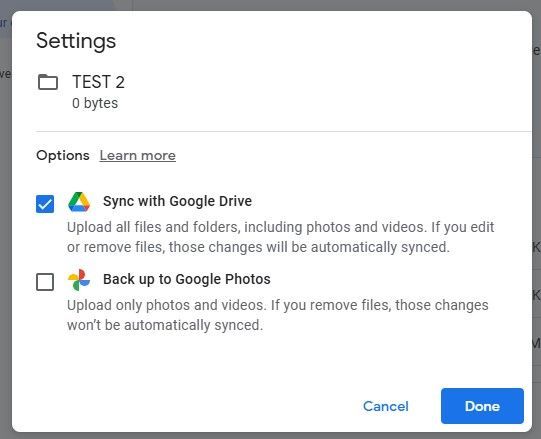541x439 pixels.
Task: Select the Back up to Google Photos label
Action: pyautogui.click(x=187, y=279)
